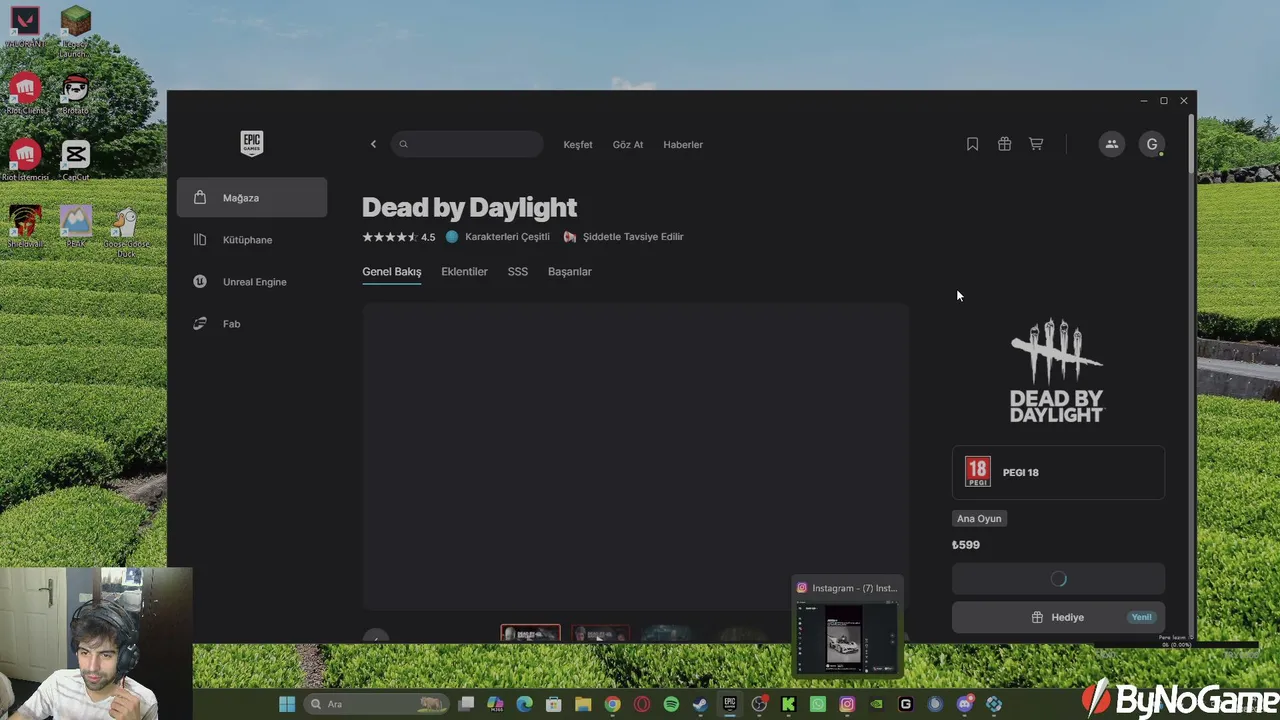The width and height of the screenshot is (1280, 720).
Task: Select the second media thumbnail
Action: pos(600,634)
